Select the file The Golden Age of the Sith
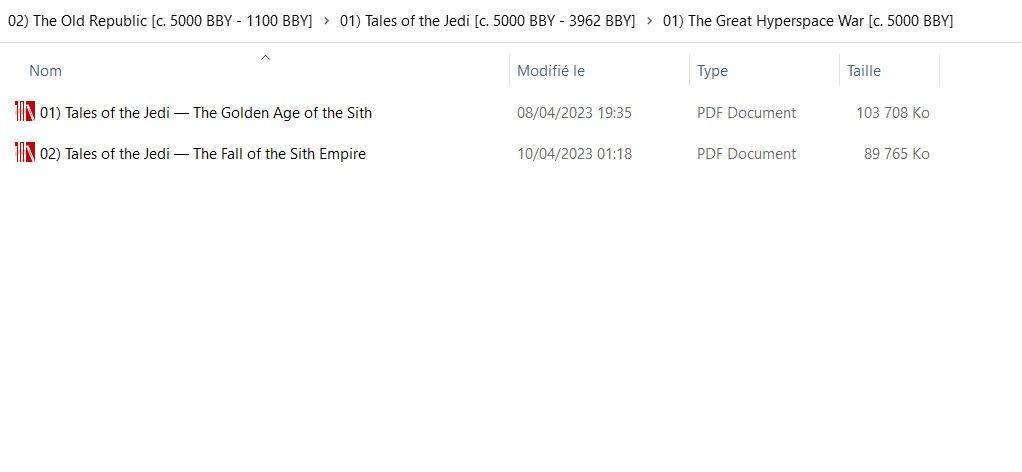Image resolution: width=1022 pixels, height=472 pixels. click(206, 113)
